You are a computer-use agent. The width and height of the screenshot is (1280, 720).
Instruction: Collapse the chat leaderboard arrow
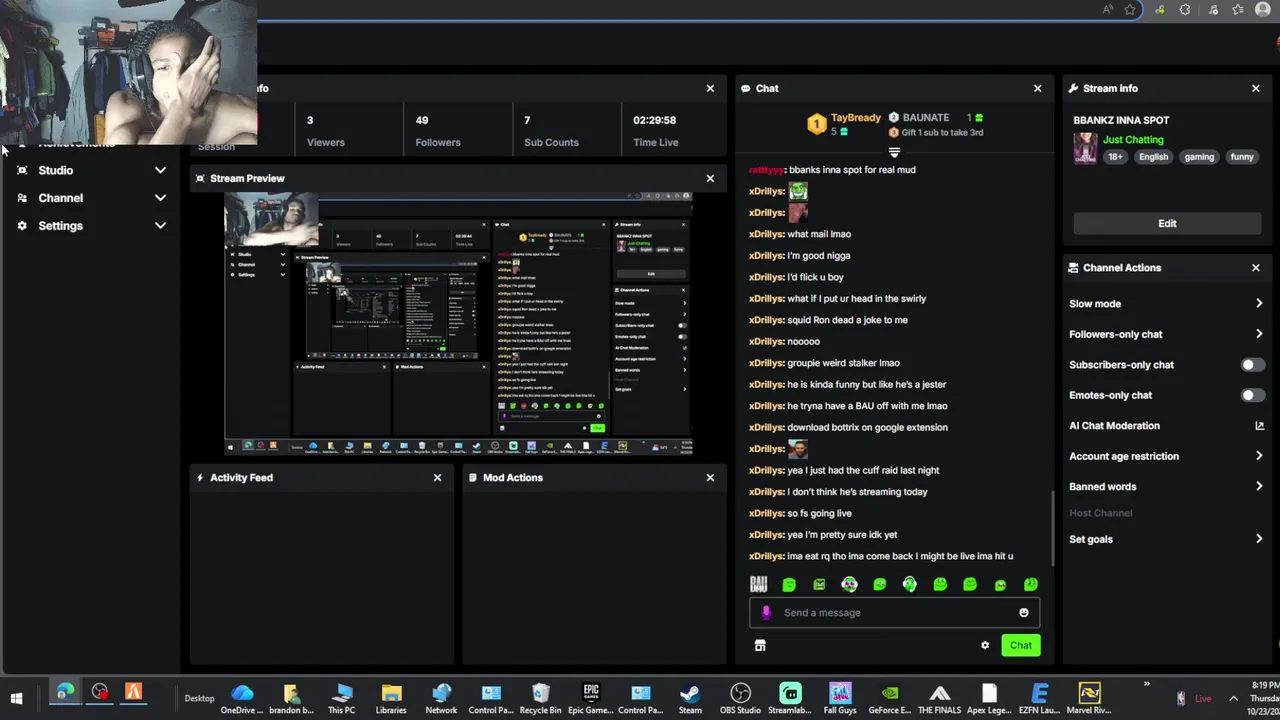(x=894, y=153)
